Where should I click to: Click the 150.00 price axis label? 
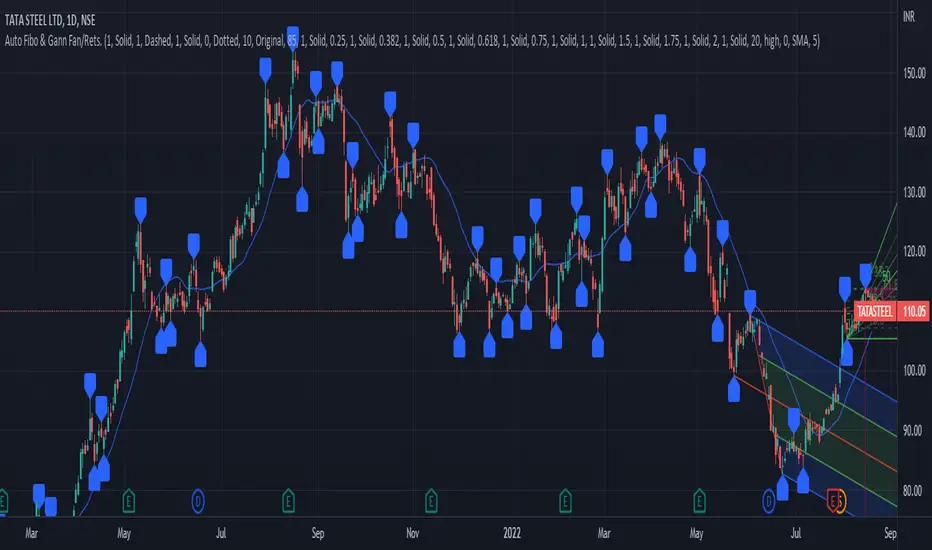coord(914,73)
